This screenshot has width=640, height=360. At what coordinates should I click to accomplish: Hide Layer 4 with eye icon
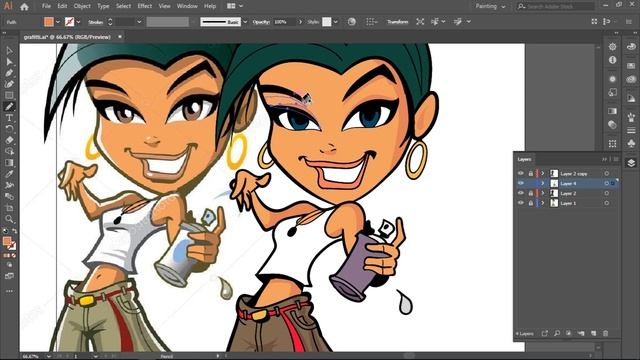click(521, 183)
